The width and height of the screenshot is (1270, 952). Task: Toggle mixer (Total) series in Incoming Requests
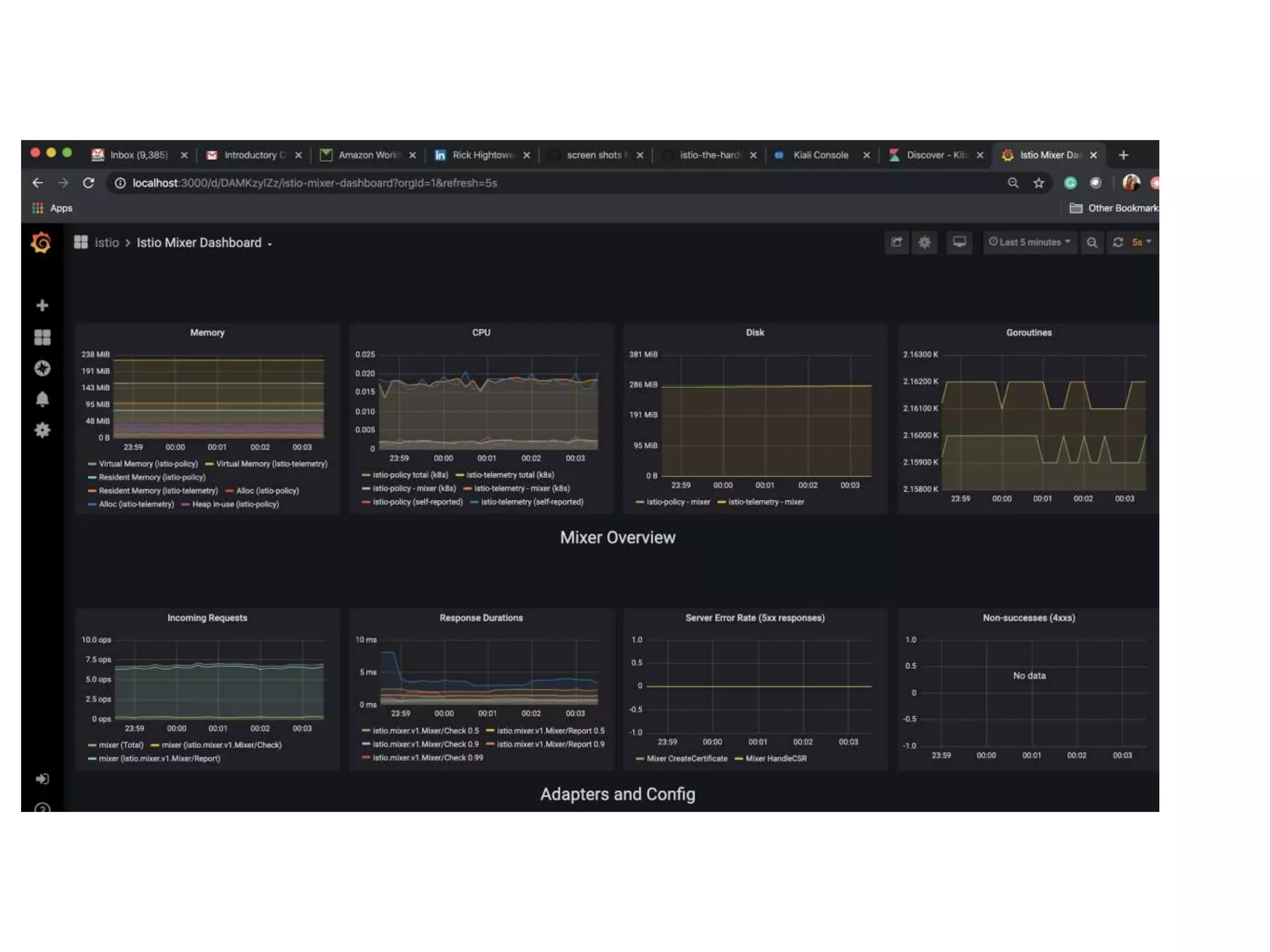(x=121, y=745)
